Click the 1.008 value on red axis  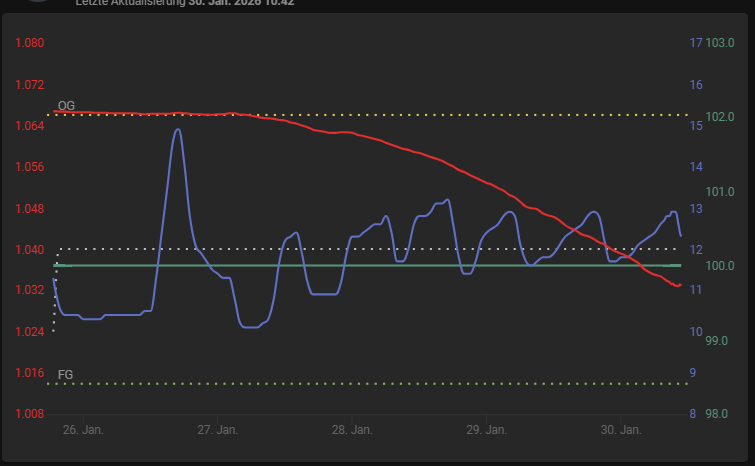coord(29,414)
